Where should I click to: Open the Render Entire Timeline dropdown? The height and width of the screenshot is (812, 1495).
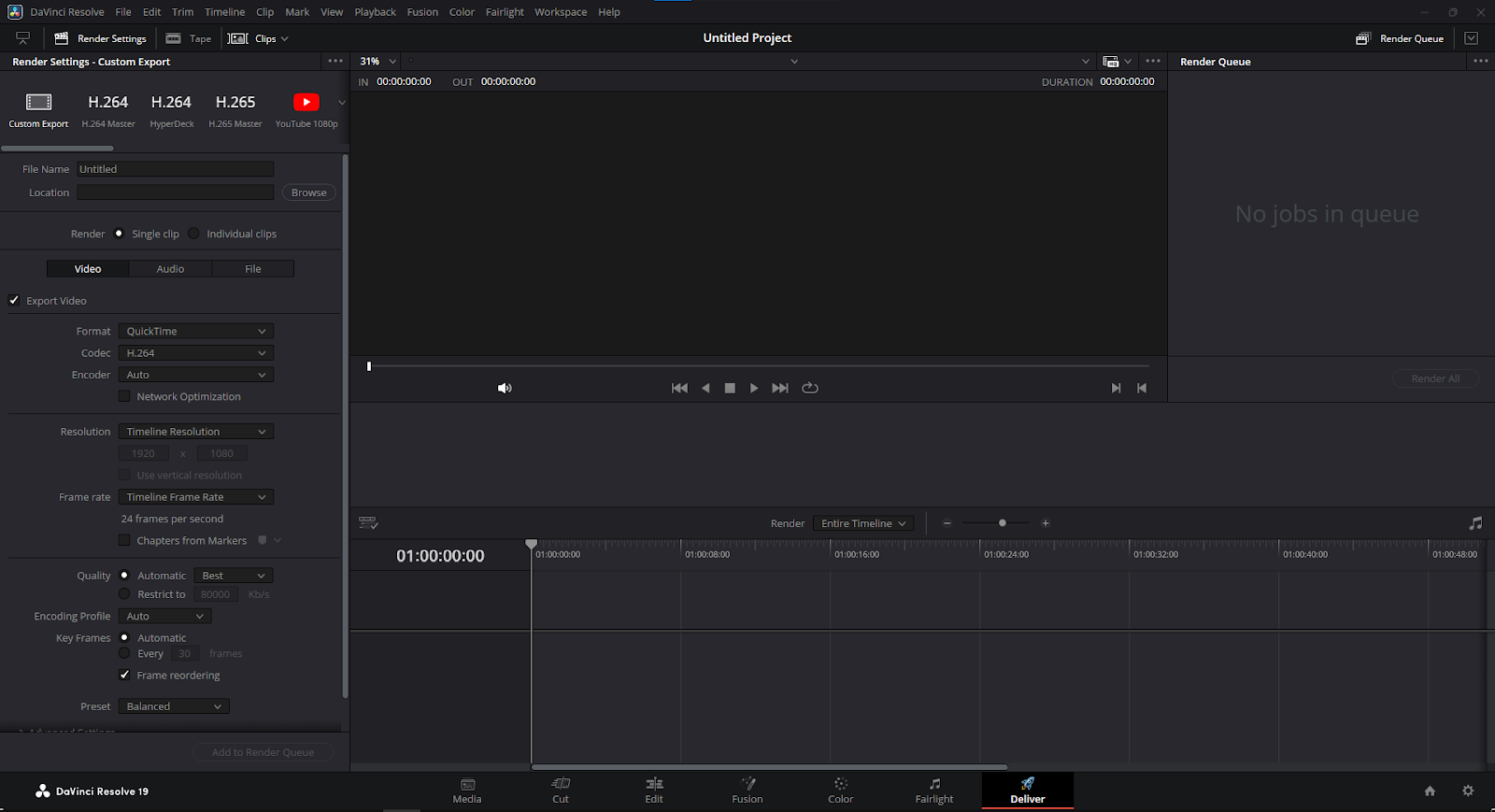[x=864, y=523]
